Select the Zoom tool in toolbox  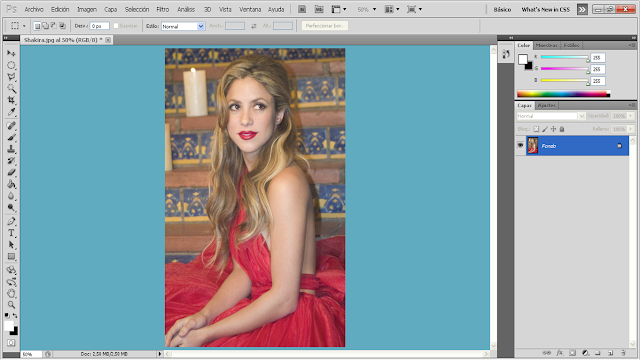point(11,305)
